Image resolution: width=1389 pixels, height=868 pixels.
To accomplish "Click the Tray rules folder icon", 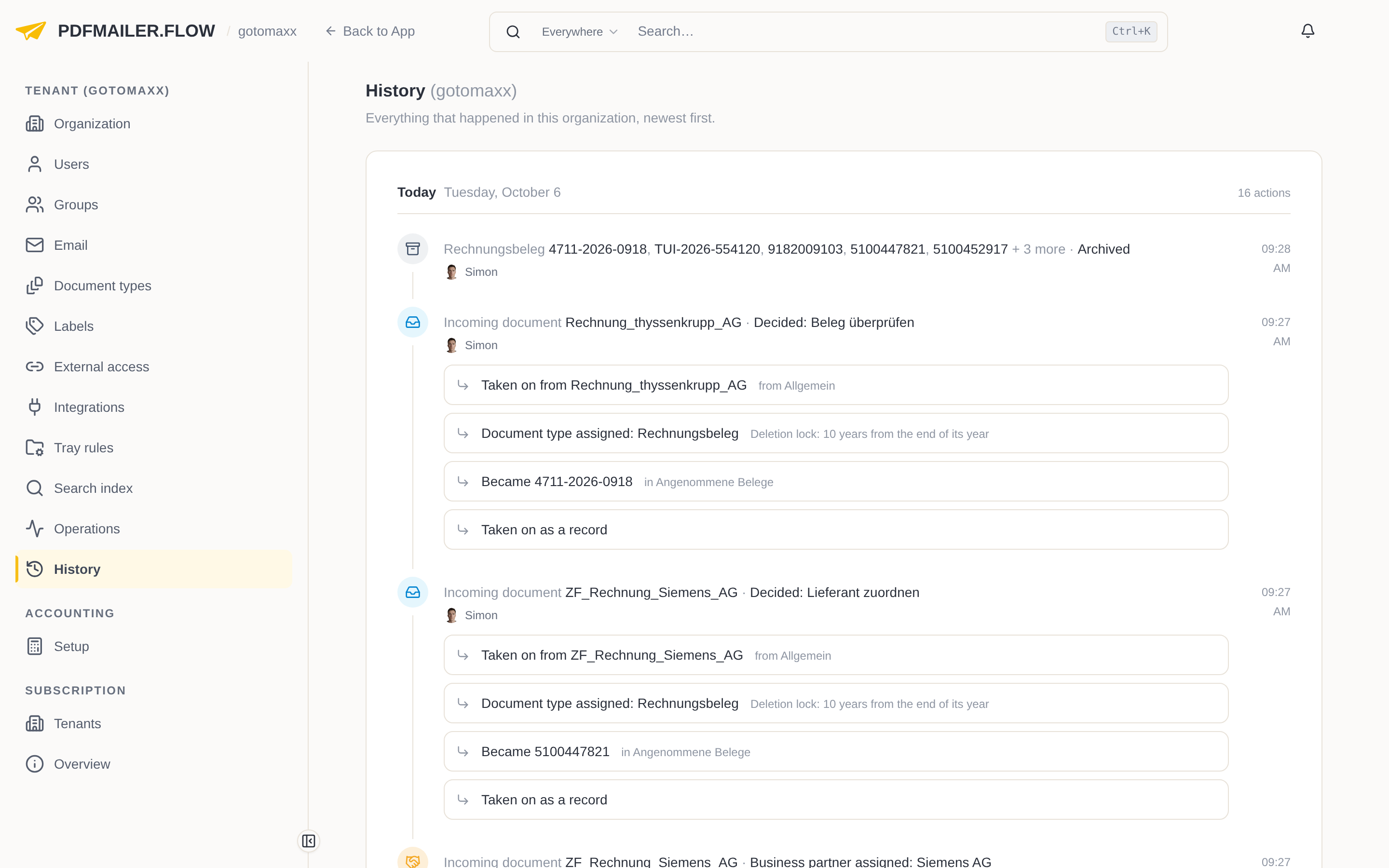I will [34, 448].
